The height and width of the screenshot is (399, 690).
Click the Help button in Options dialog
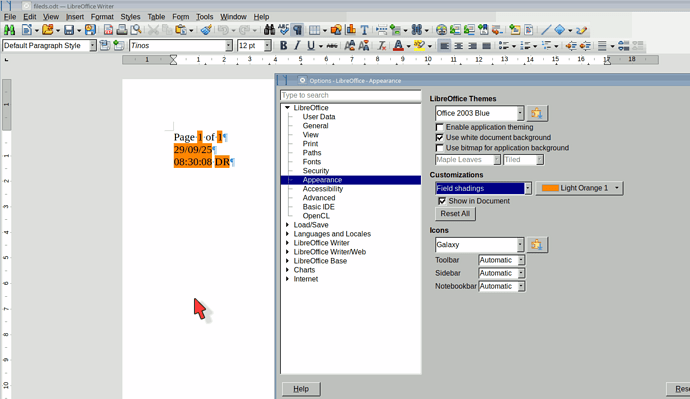301,389
